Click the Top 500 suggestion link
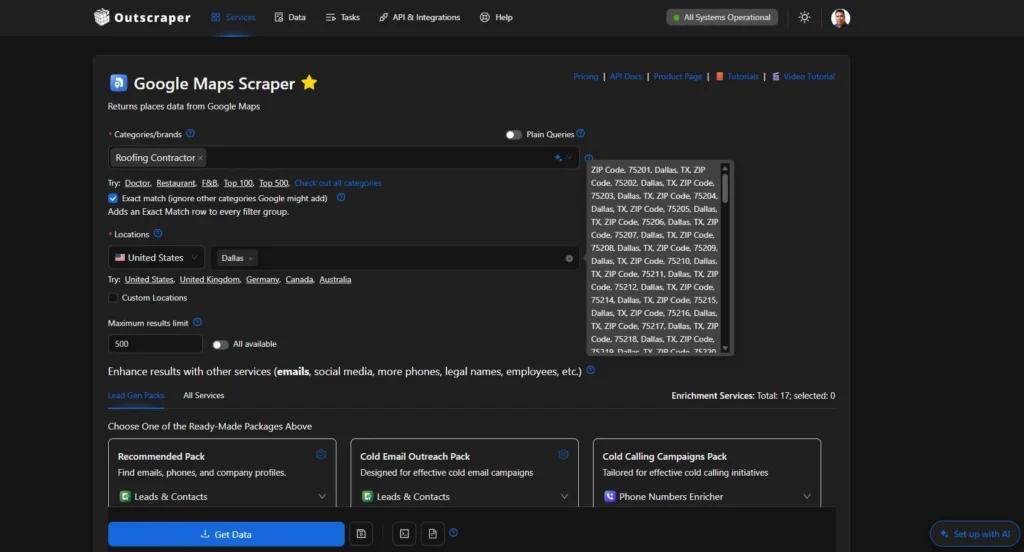1024x552 pixels. pyautogui.click(x=273, y=183)
